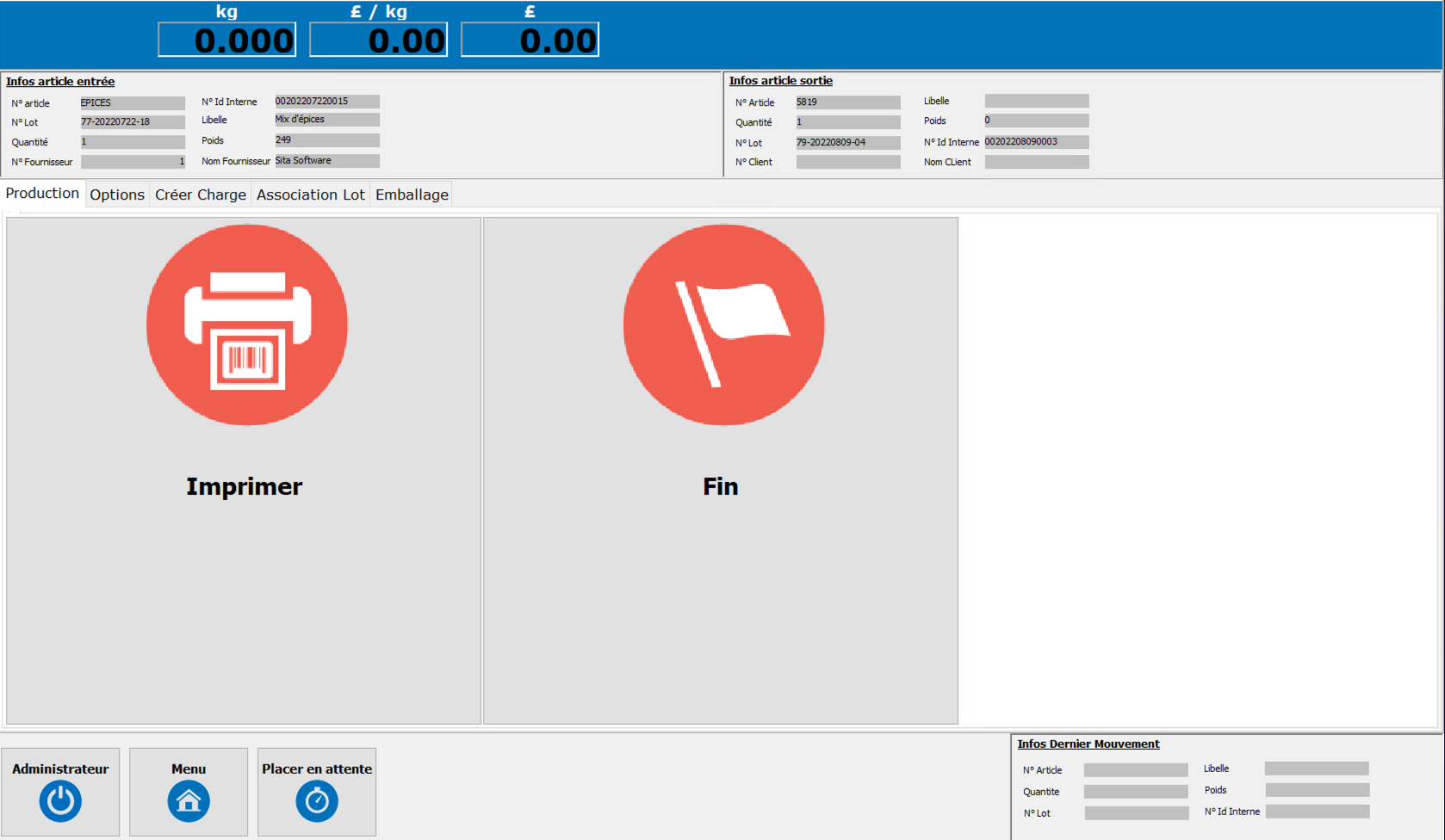This screenshot has width=1445, height=840.
Task: Click the Menu home icon
Action: (x=189, y=801)
